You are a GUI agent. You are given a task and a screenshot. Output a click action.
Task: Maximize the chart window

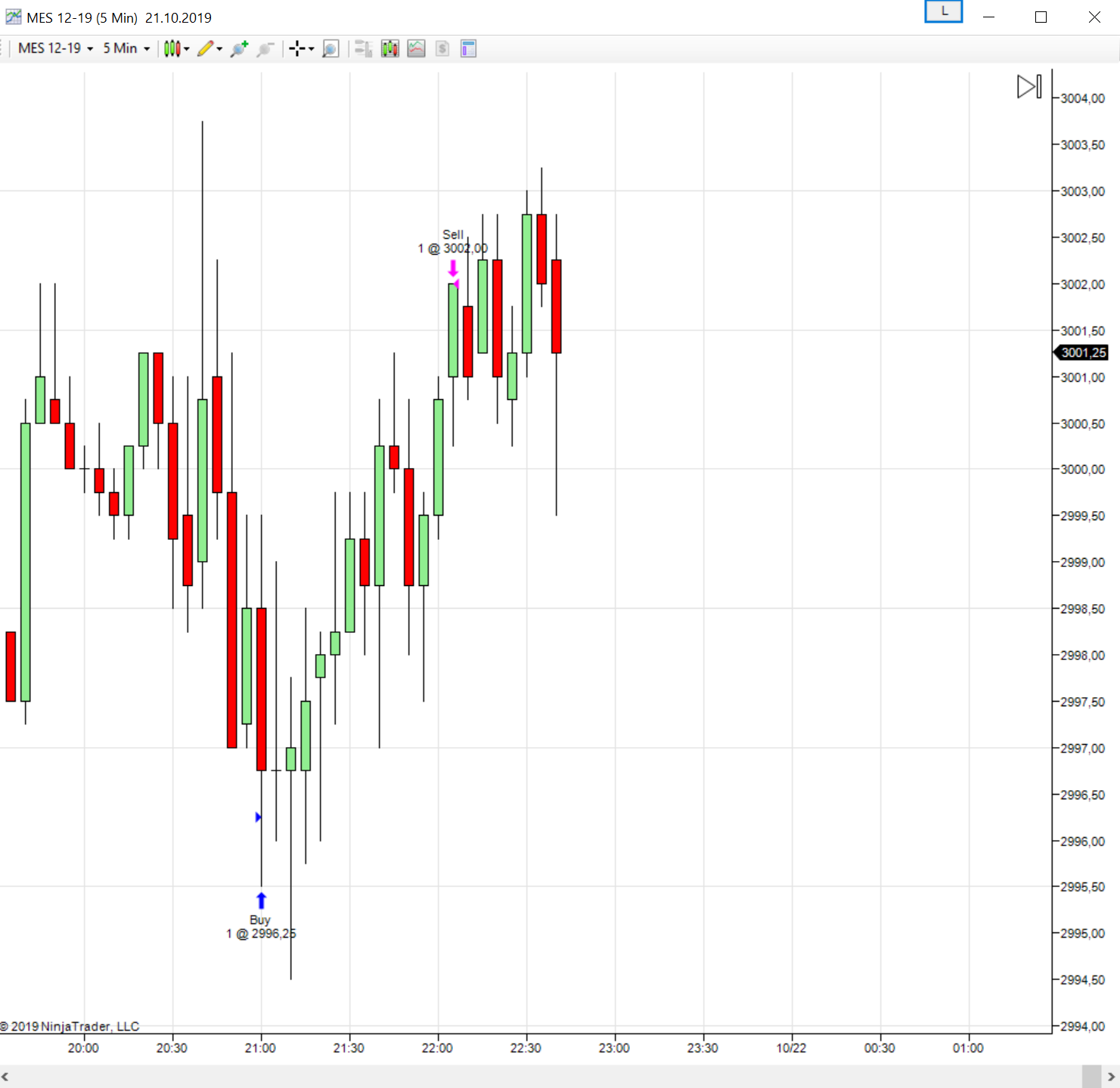pyautogui.click(x=1041, y=17)
